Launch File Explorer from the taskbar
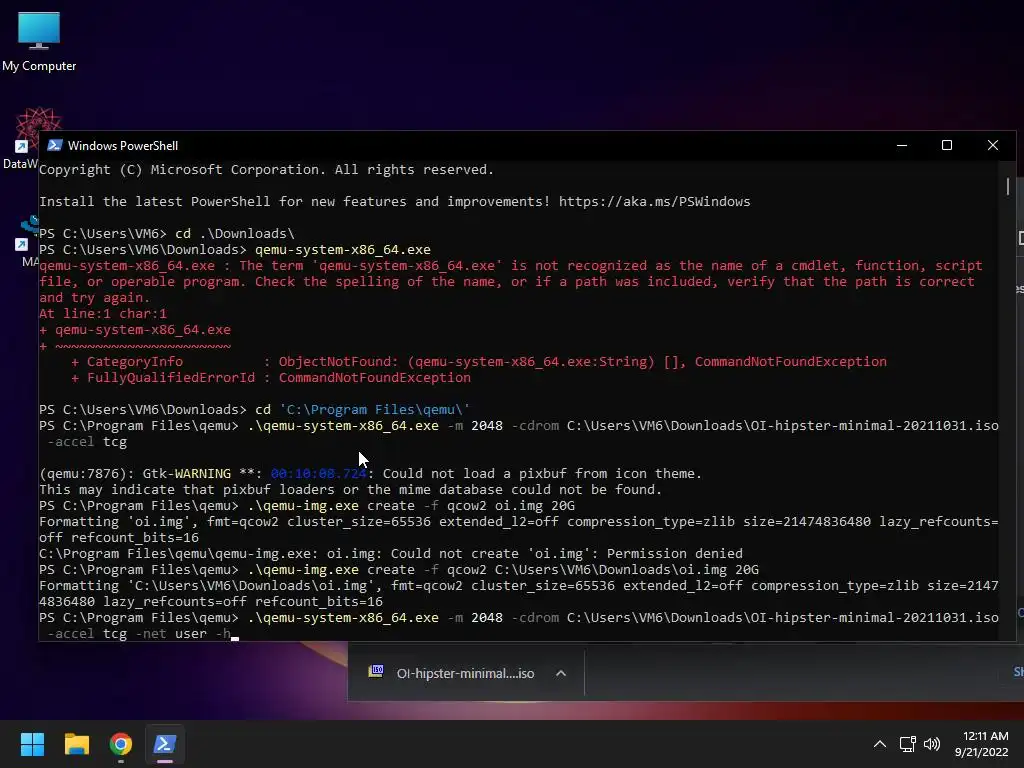Image resolution: width=1024 pixels, height=768 pixels. coord(76,744)
